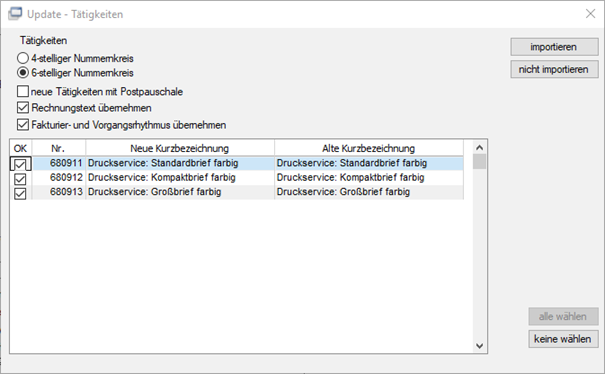Toggle OK checkbox for row 680913
The image size is (605, 374).
tap(20, 193)
